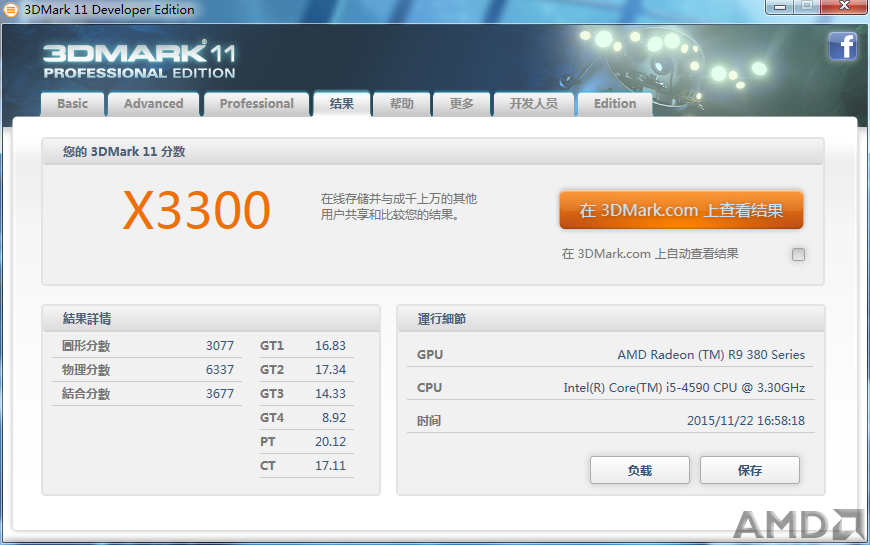Click the 负载 load button
This screenshot has width=870, height=545.
(x=640, y=471)
